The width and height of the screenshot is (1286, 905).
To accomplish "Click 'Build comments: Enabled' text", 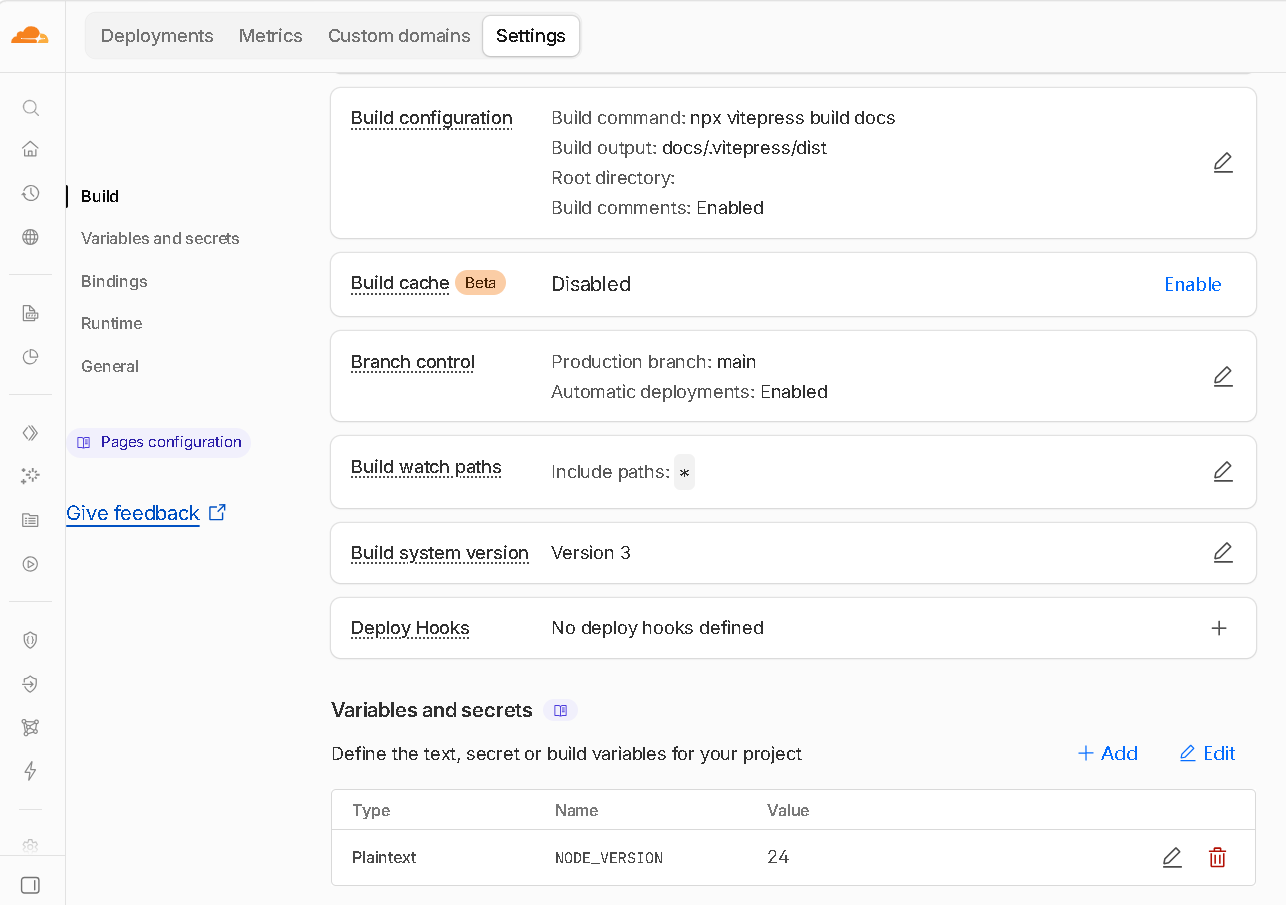I will [658, 208].
